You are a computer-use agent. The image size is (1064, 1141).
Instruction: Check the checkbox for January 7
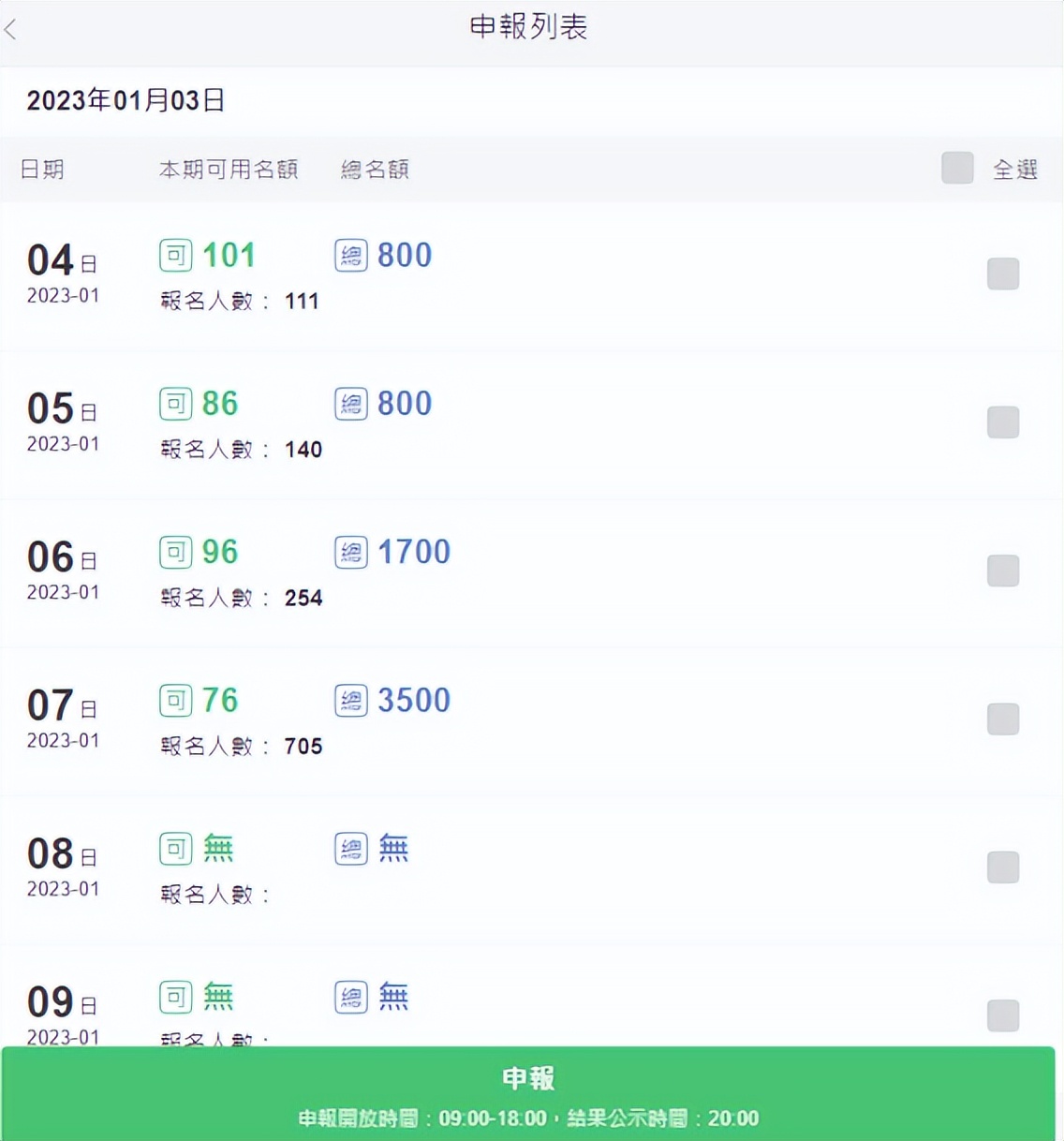1002,719
